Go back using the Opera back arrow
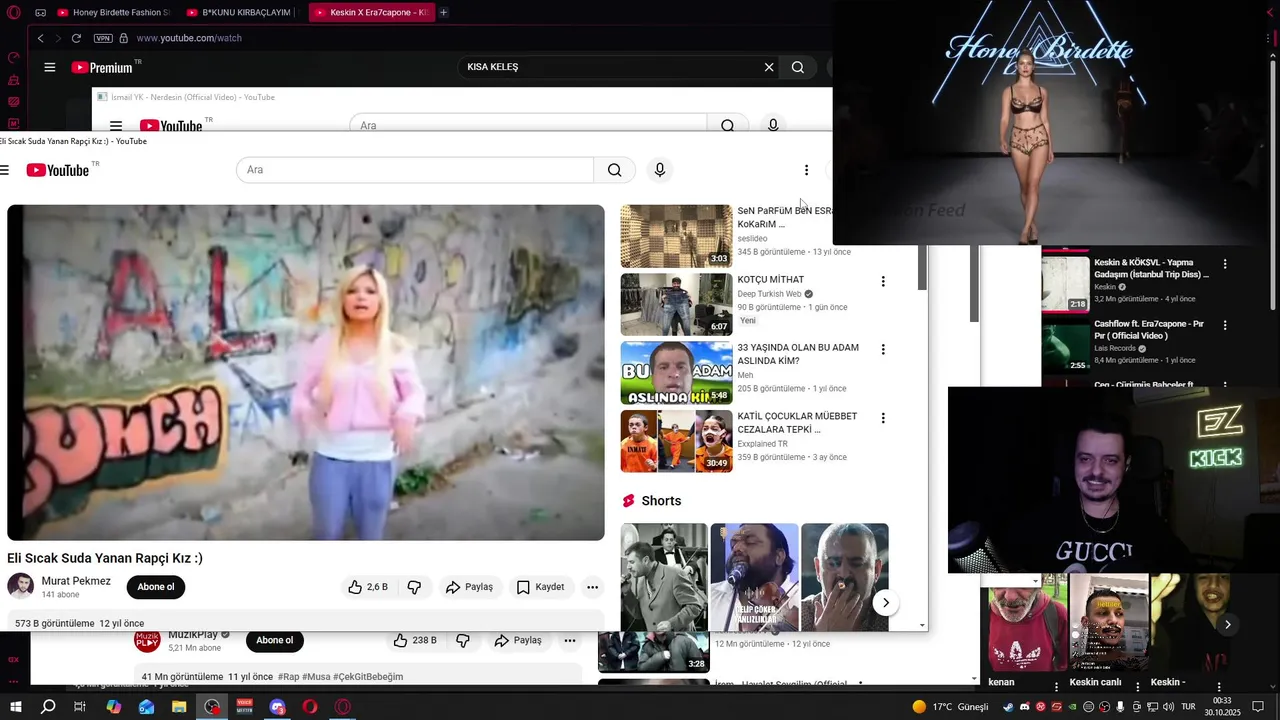Screen dimensions: 1280x720 coord(40,38)
